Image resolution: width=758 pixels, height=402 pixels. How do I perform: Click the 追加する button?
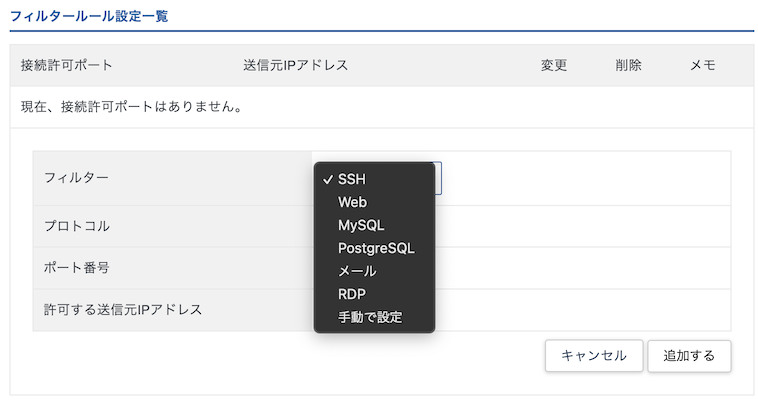(689, 356)
